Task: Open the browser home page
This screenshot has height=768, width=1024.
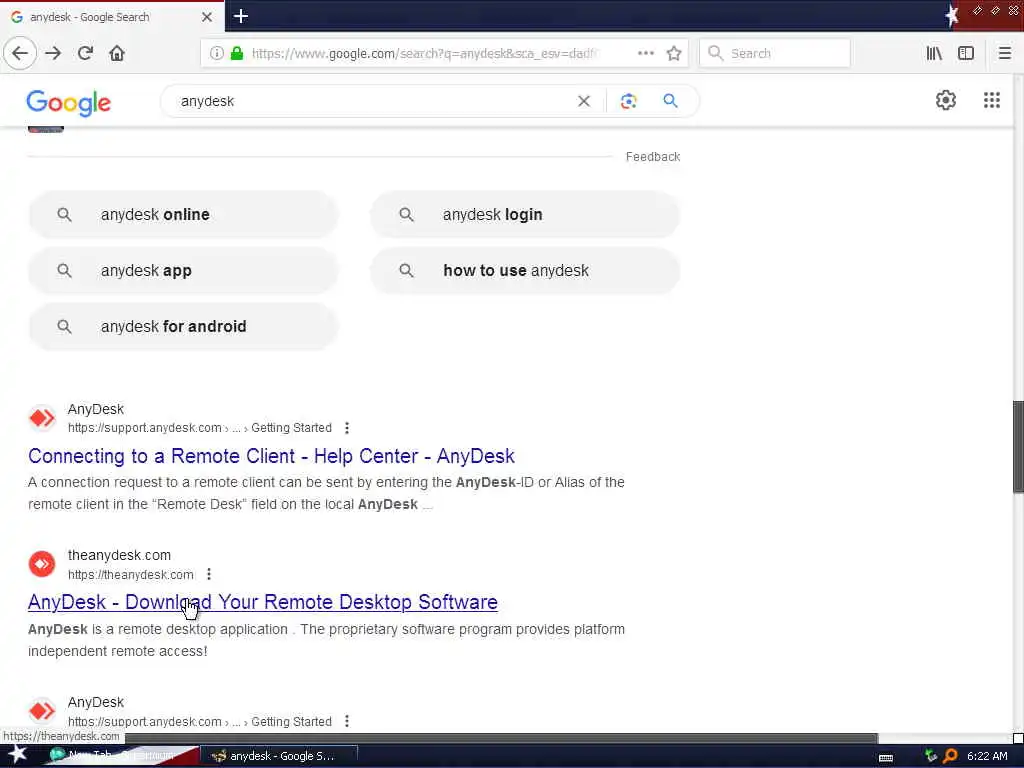Action: [117, 53]
